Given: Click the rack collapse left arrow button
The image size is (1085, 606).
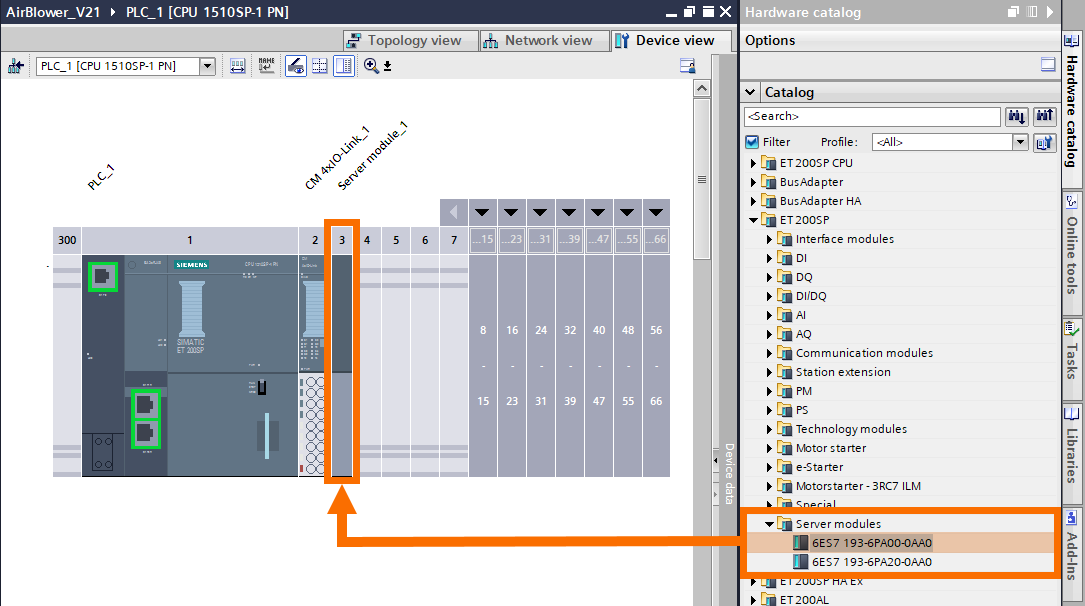Looking at the screenshot, I should pos(454,212).
